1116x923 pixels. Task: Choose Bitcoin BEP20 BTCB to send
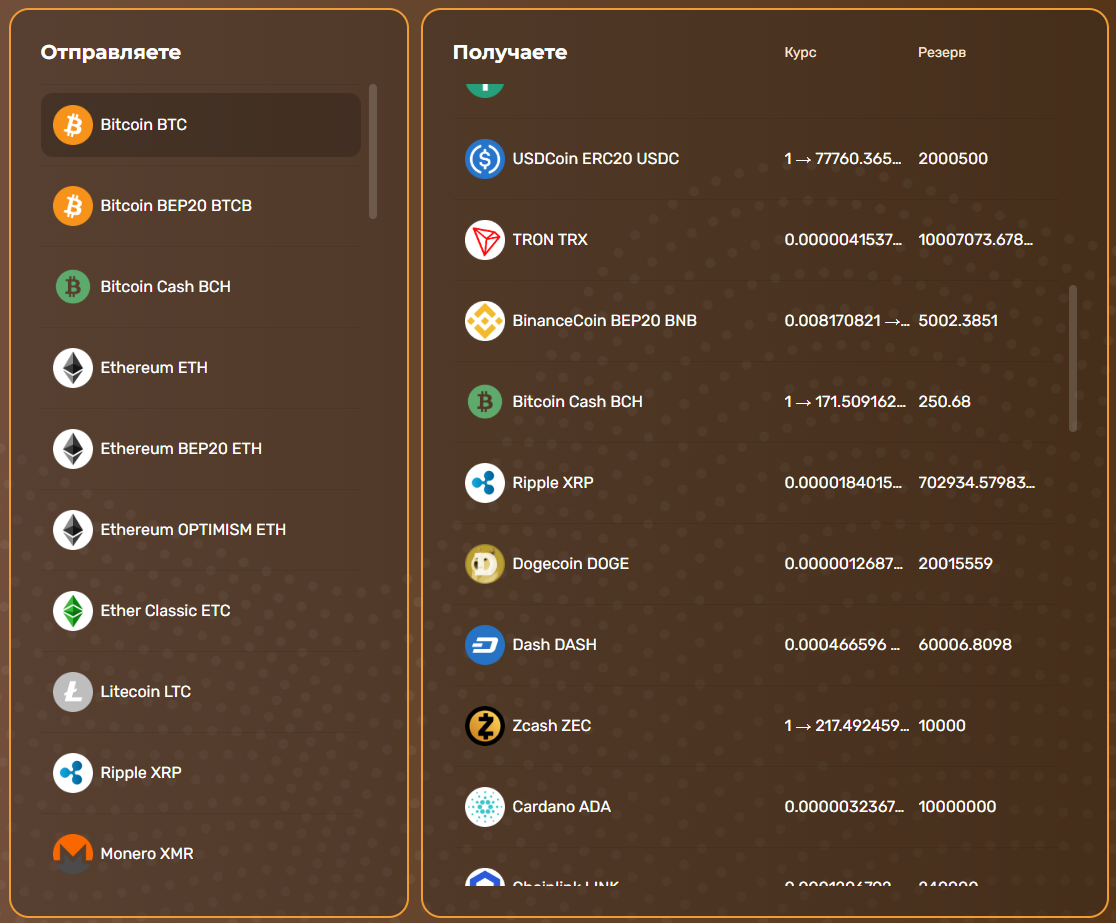(201, 206)
